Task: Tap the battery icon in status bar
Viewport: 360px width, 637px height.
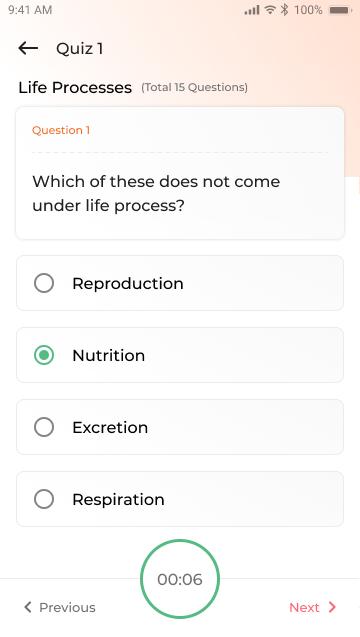Action: (340, 10)
